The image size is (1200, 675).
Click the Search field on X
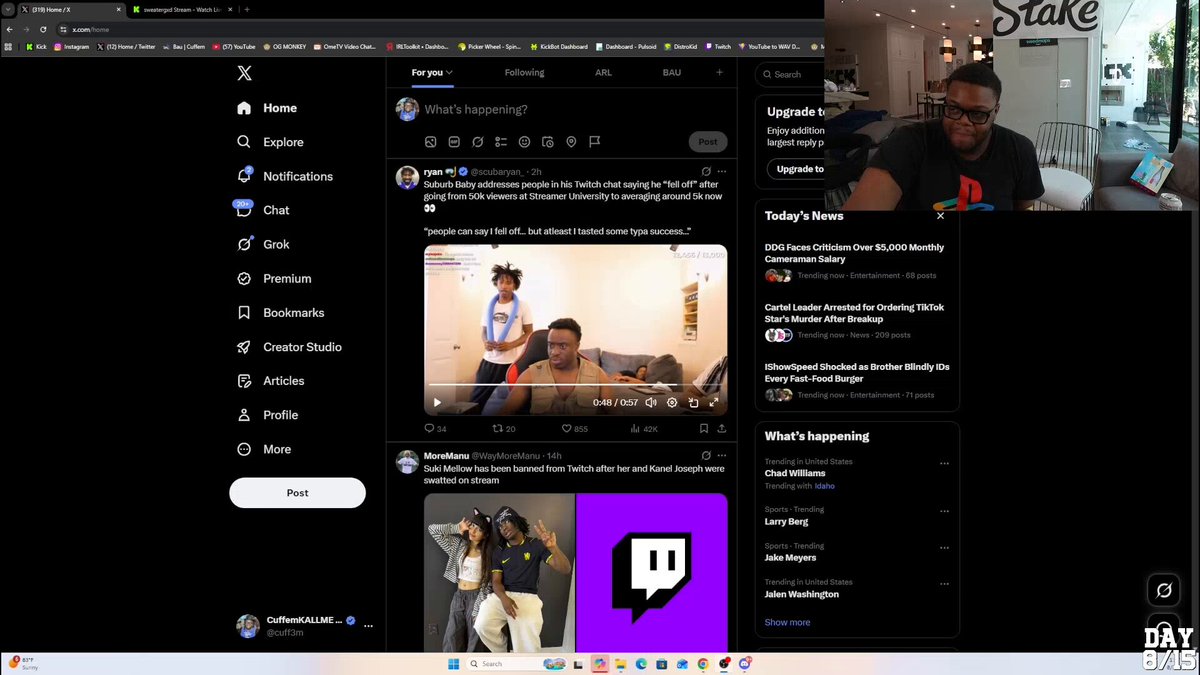pyautogui.click(x=790, y=74)
